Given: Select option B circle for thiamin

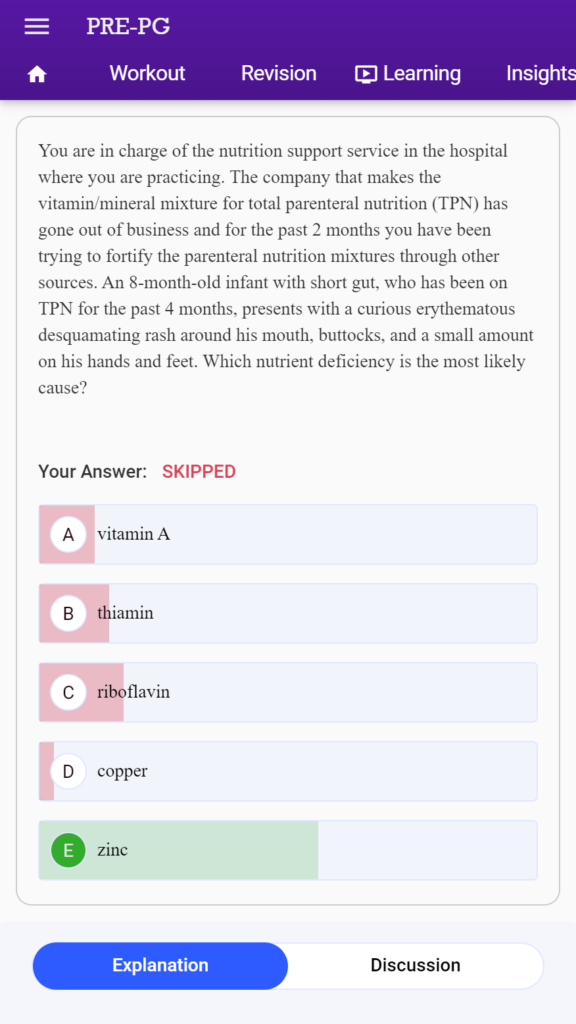Looking at the screenshot, I should tap(68, 613).
